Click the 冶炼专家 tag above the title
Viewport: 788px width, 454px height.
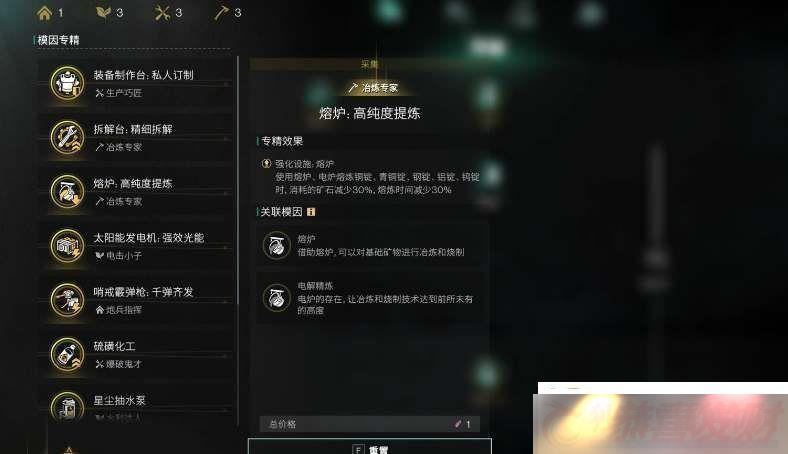tap(373, 88)
